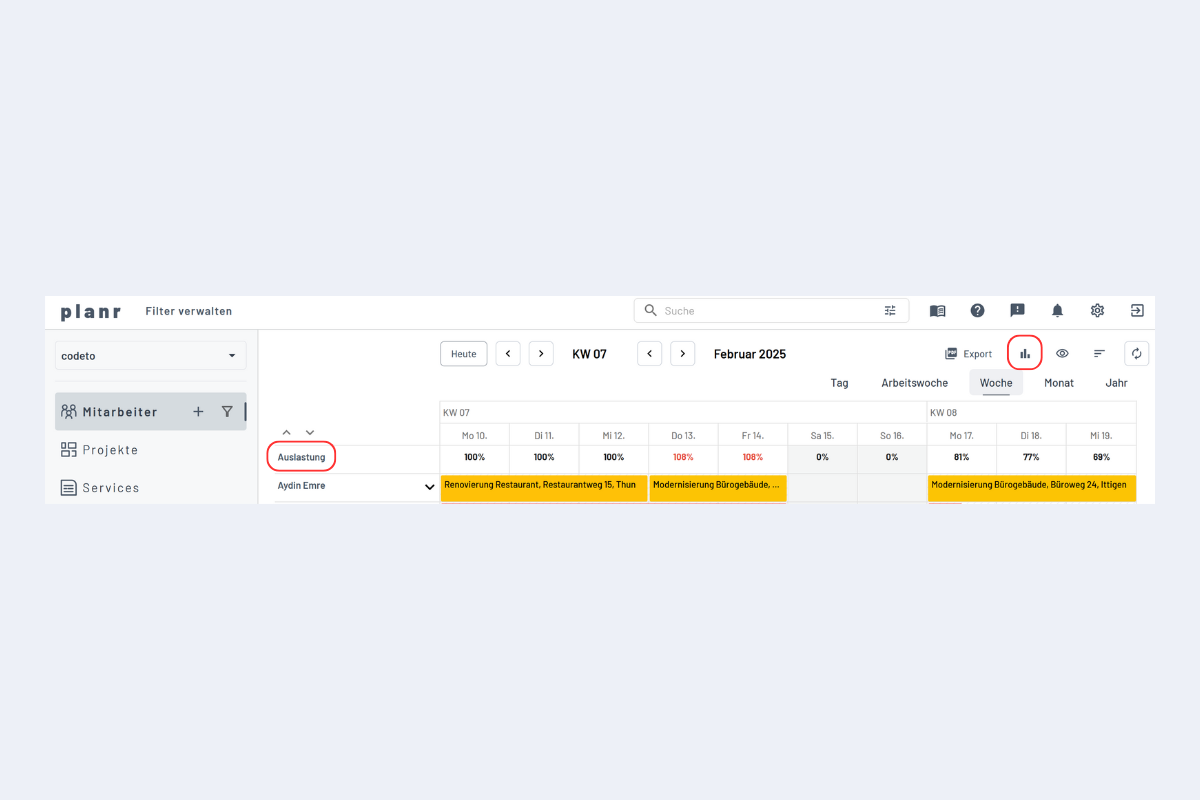Image resolution: width=1200 pixels, height=800 pixels.
Task: Toggle the Mitarbeiter filter funnel
Action: (227, 411)
